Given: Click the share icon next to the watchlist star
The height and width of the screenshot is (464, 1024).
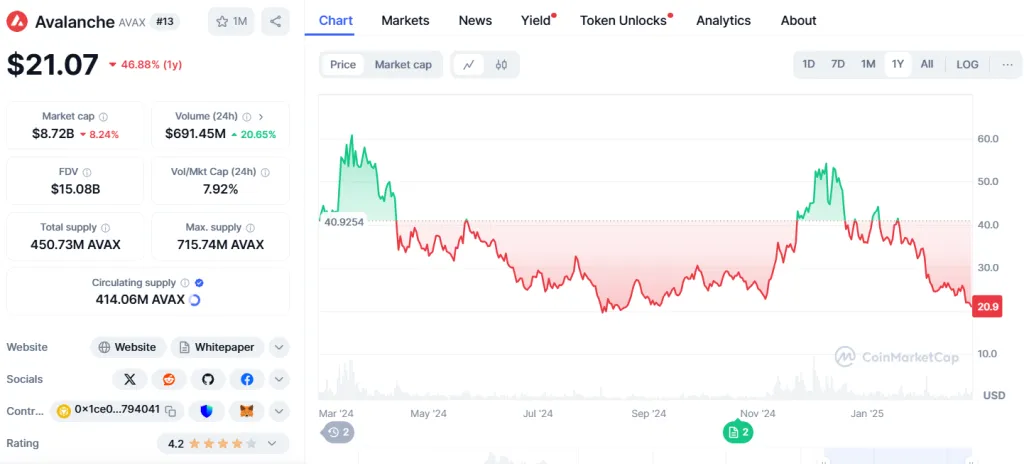Looking at the screenshot, I should (275, 21).
